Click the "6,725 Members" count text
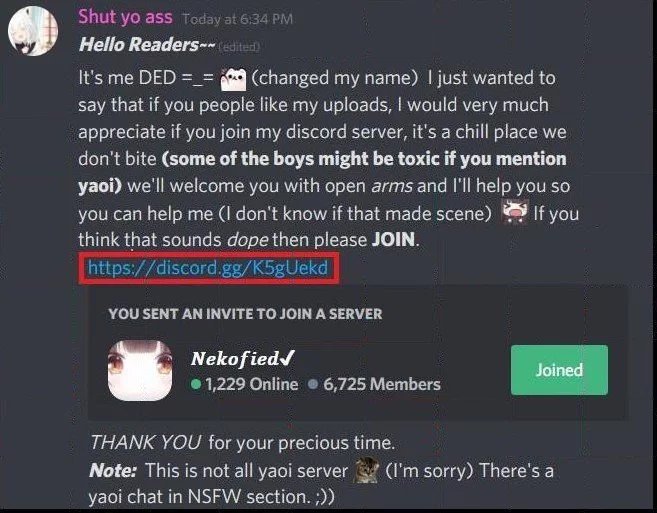The width and height of the screenshot is (657, 513). 382,384
